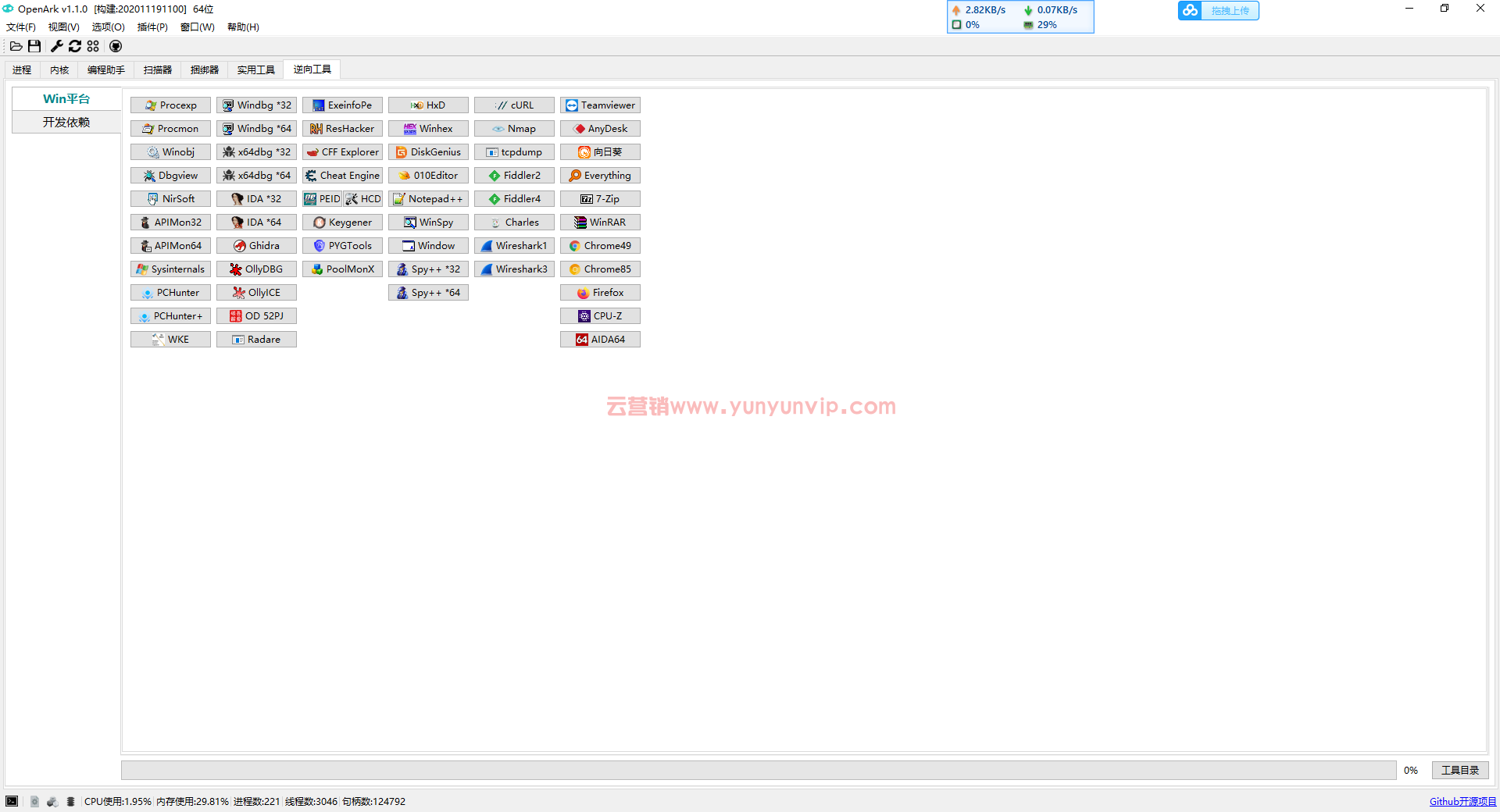Open HCD tool
Screen dimensions: 1500x812
click(x=363, y=199)
